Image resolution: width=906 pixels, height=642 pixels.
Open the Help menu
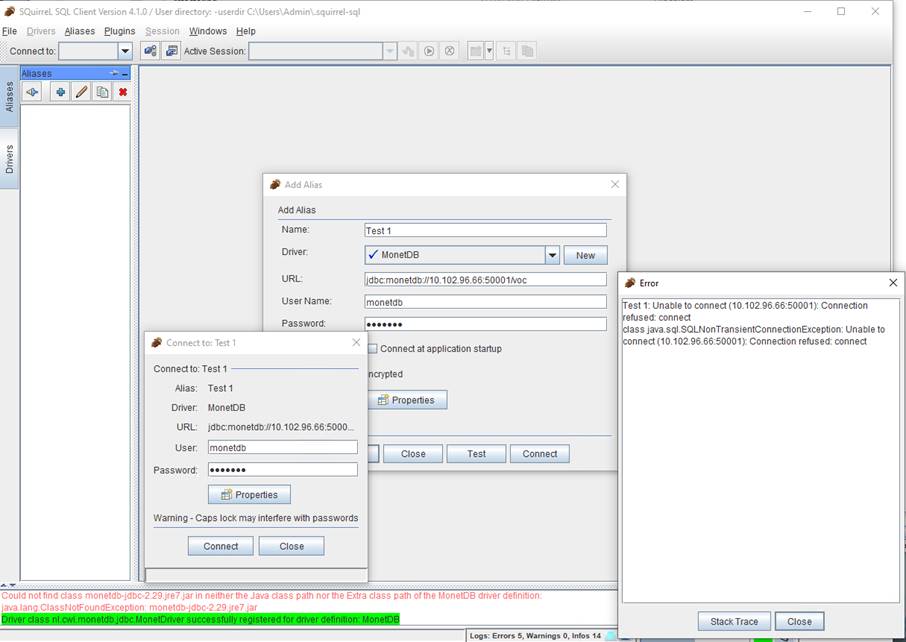[x=246, y=31]
